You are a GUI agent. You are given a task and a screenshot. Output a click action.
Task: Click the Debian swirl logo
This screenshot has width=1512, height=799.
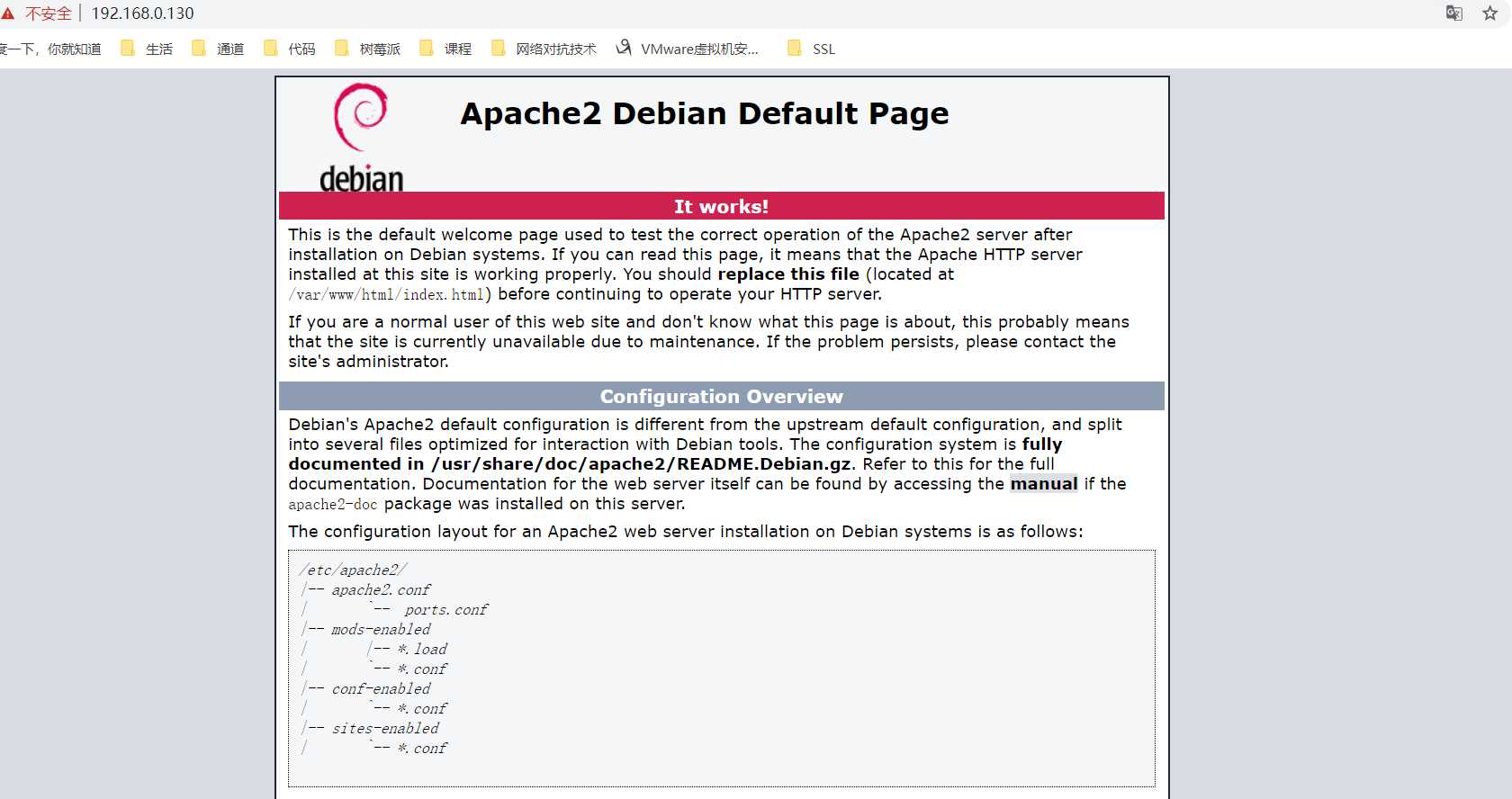pyautogui.click(x=361, y=117)
